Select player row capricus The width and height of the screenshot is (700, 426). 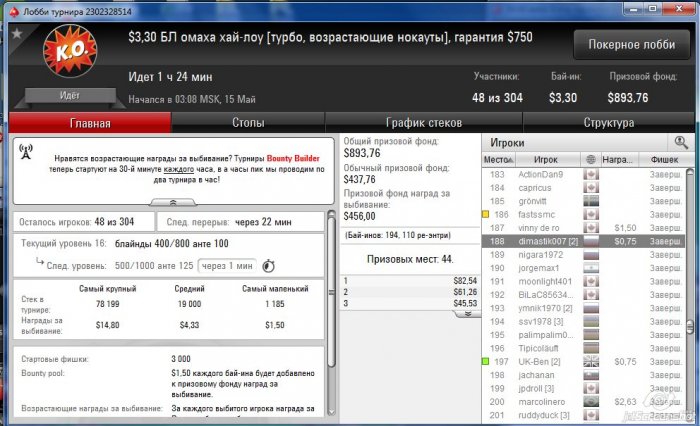tap(583, 188)
